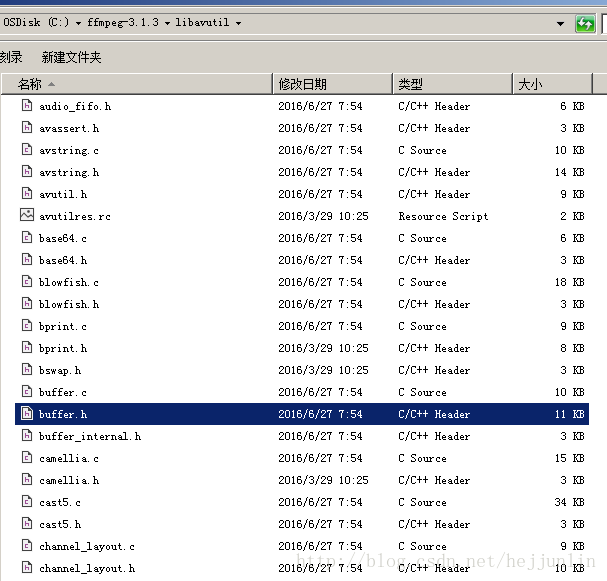Click the avassert.h file icon

(x=27, y=127)
